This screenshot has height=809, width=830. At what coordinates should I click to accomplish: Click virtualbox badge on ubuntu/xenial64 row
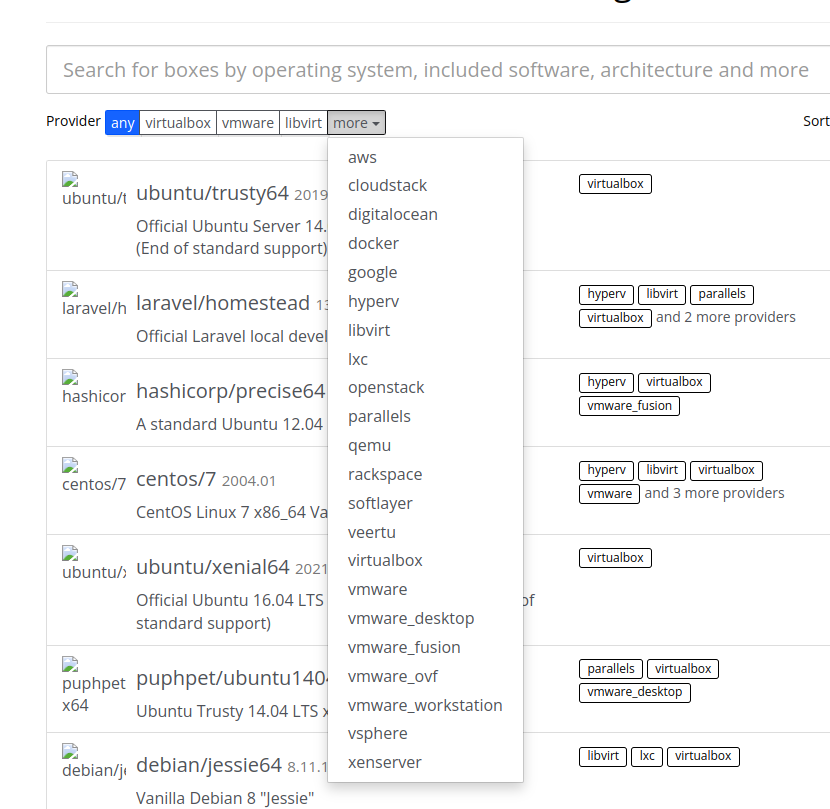(615, 558)
